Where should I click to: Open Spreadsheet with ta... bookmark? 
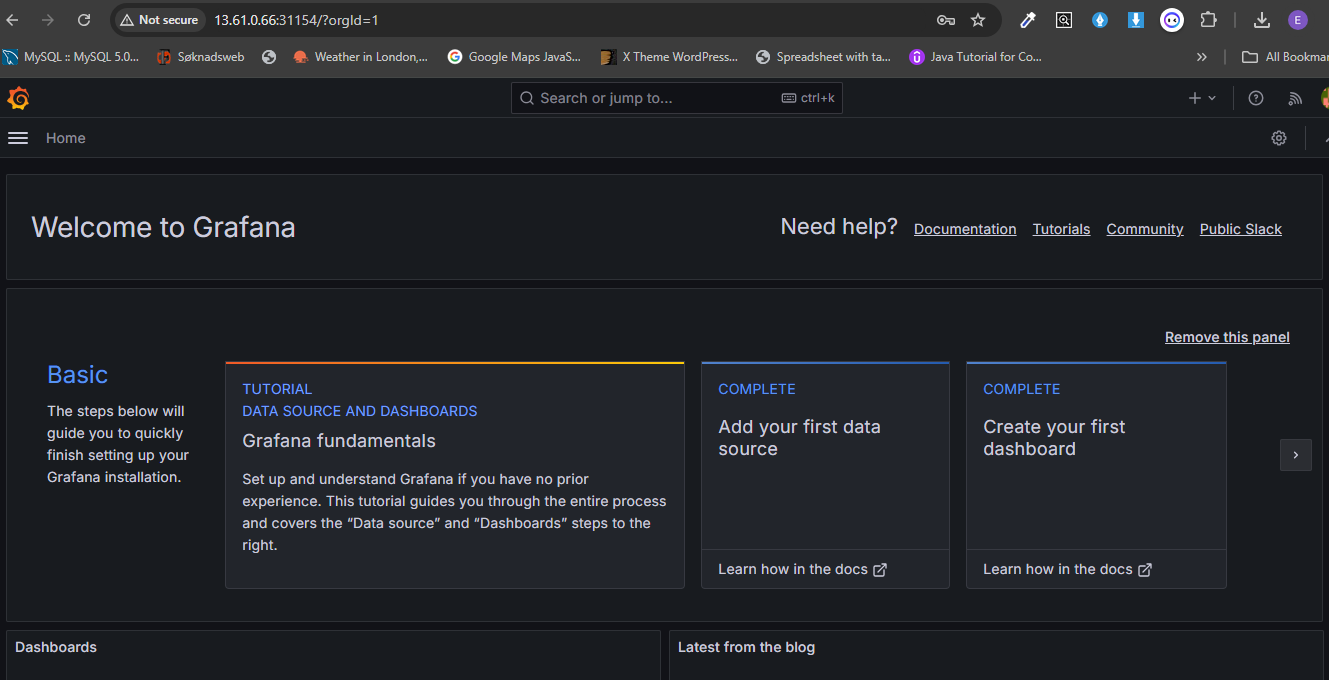pos(824,57)
